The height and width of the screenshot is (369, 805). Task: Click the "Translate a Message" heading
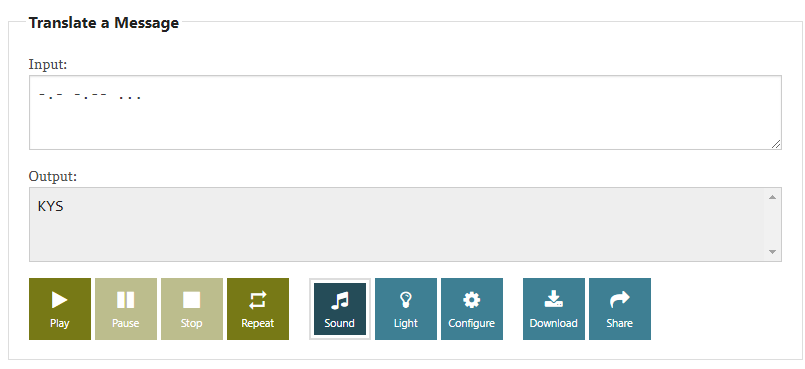[104, 23]
